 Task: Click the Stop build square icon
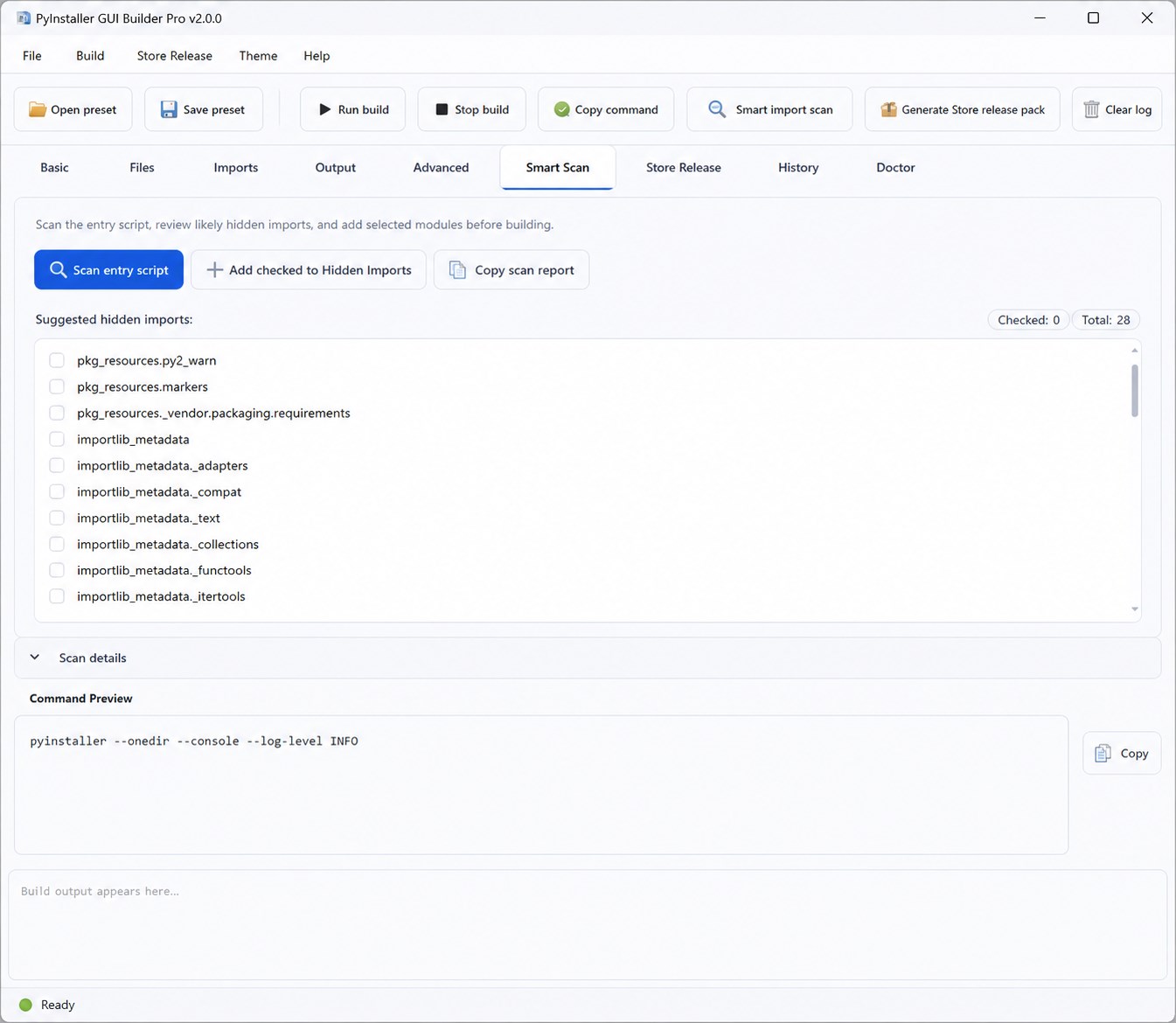pos(442,109)
